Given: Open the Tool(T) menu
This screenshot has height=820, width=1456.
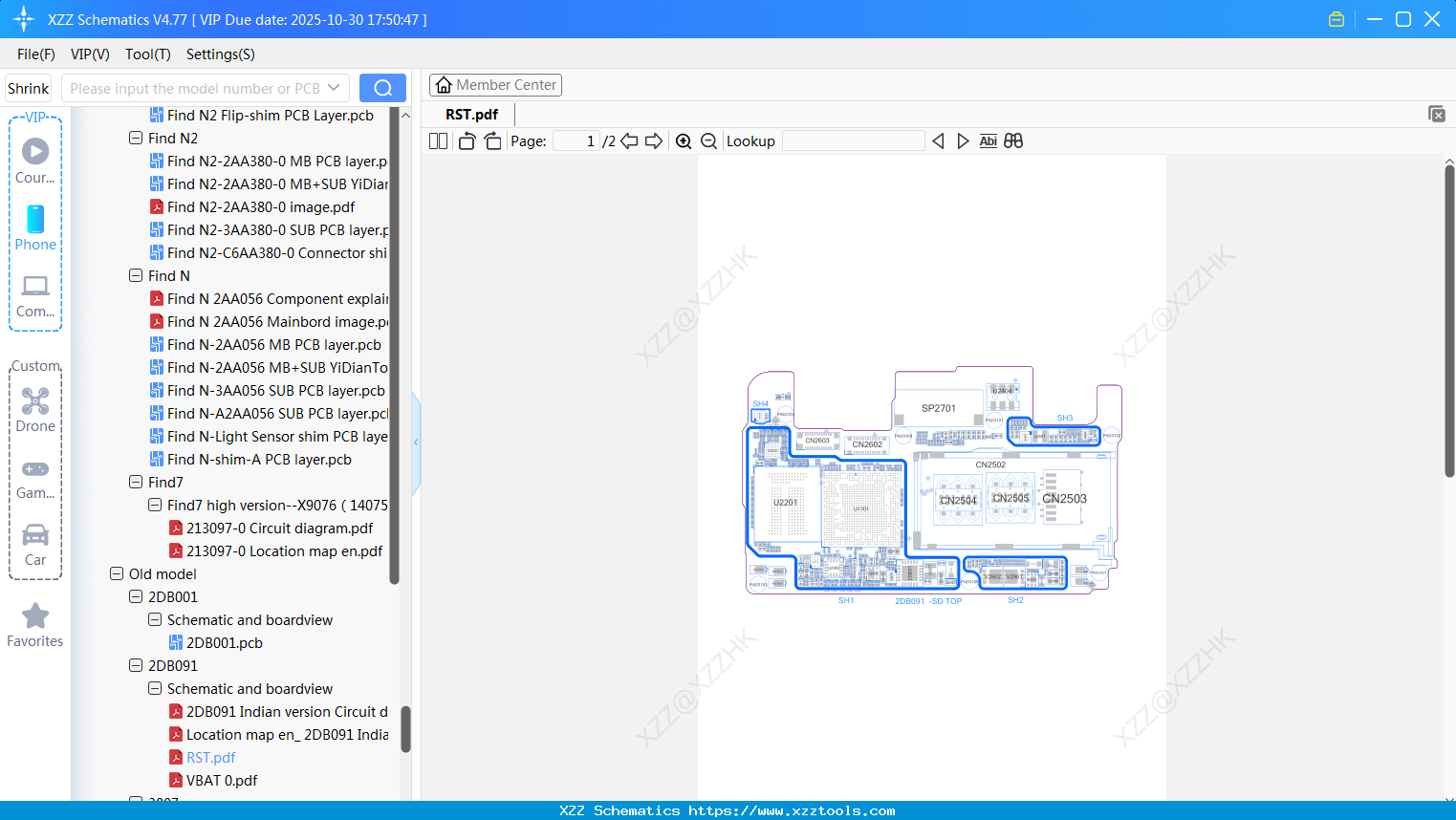Looking at the screenshot, I should [148, 54].
